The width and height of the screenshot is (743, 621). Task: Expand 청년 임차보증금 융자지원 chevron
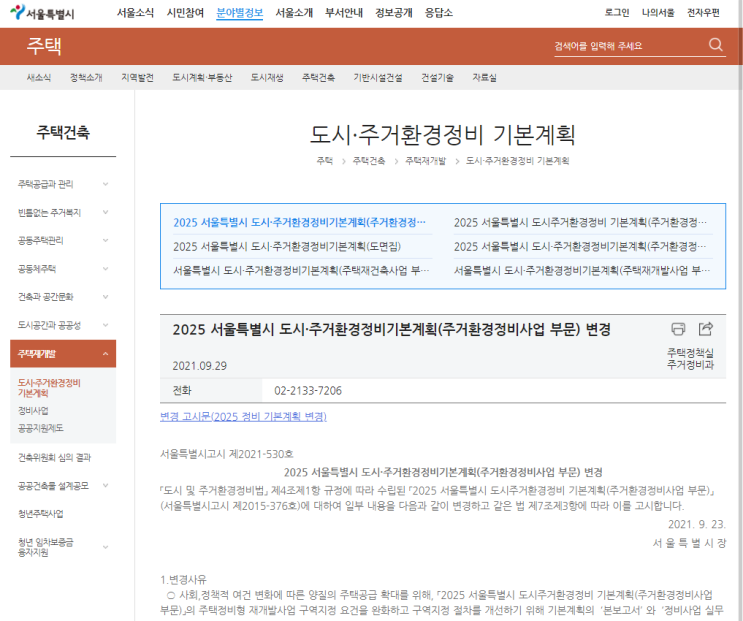pyautogui.click(x=106, y=547)
